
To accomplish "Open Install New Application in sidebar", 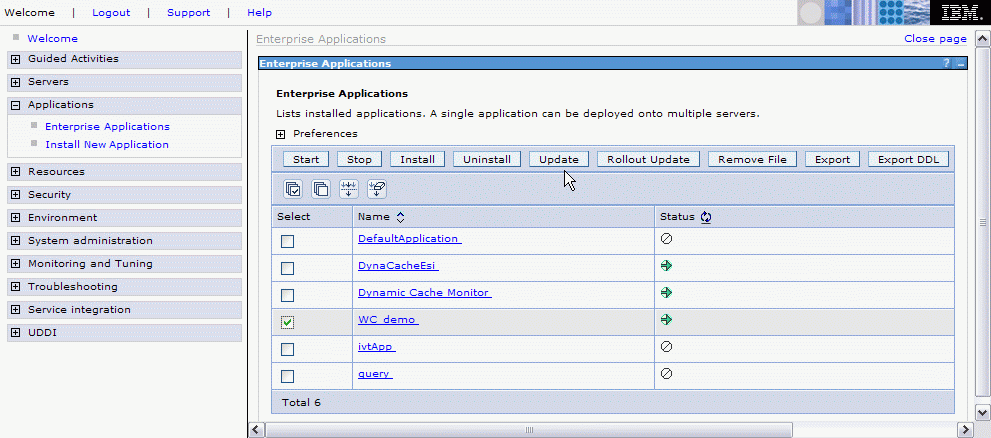I will pos(107,145).
